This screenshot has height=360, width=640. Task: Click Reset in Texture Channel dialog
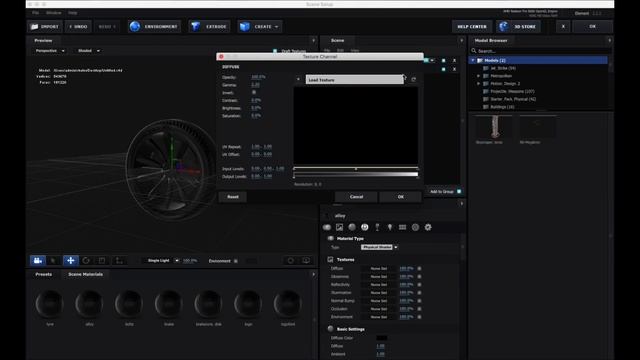(233, 197)
